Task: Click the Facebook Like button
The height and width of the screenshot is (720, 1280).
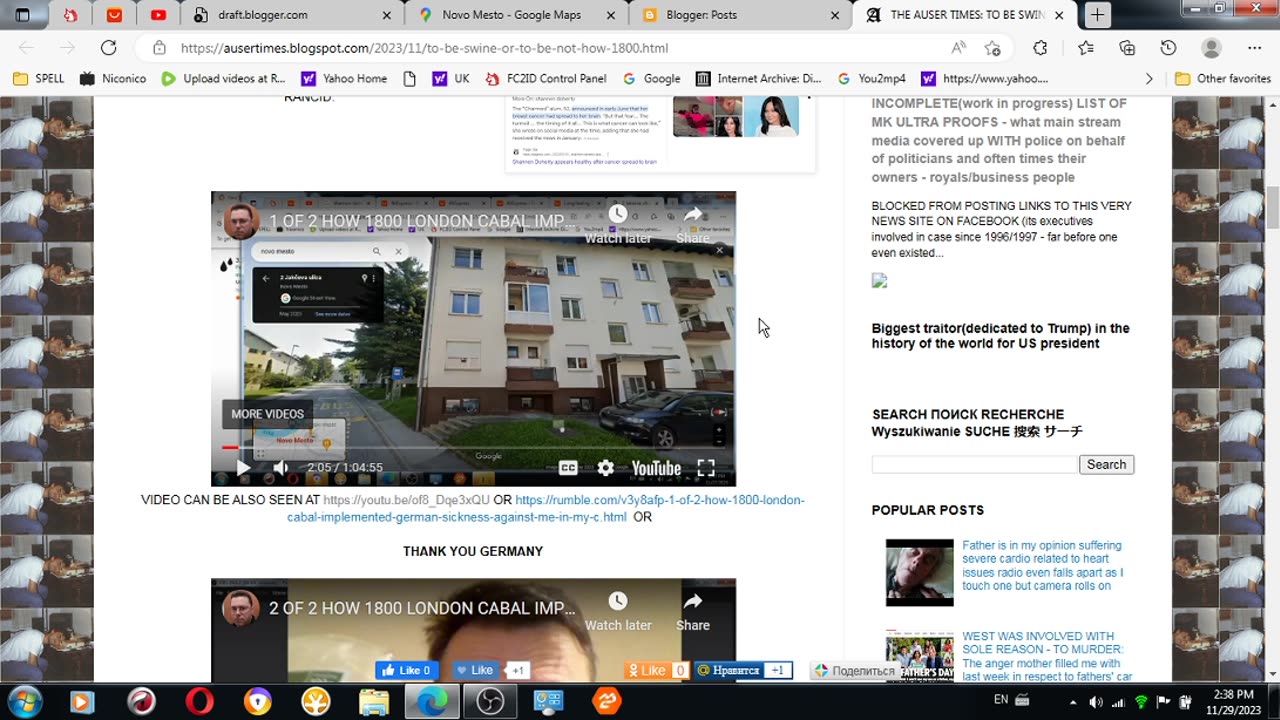Action: (407, 670)
